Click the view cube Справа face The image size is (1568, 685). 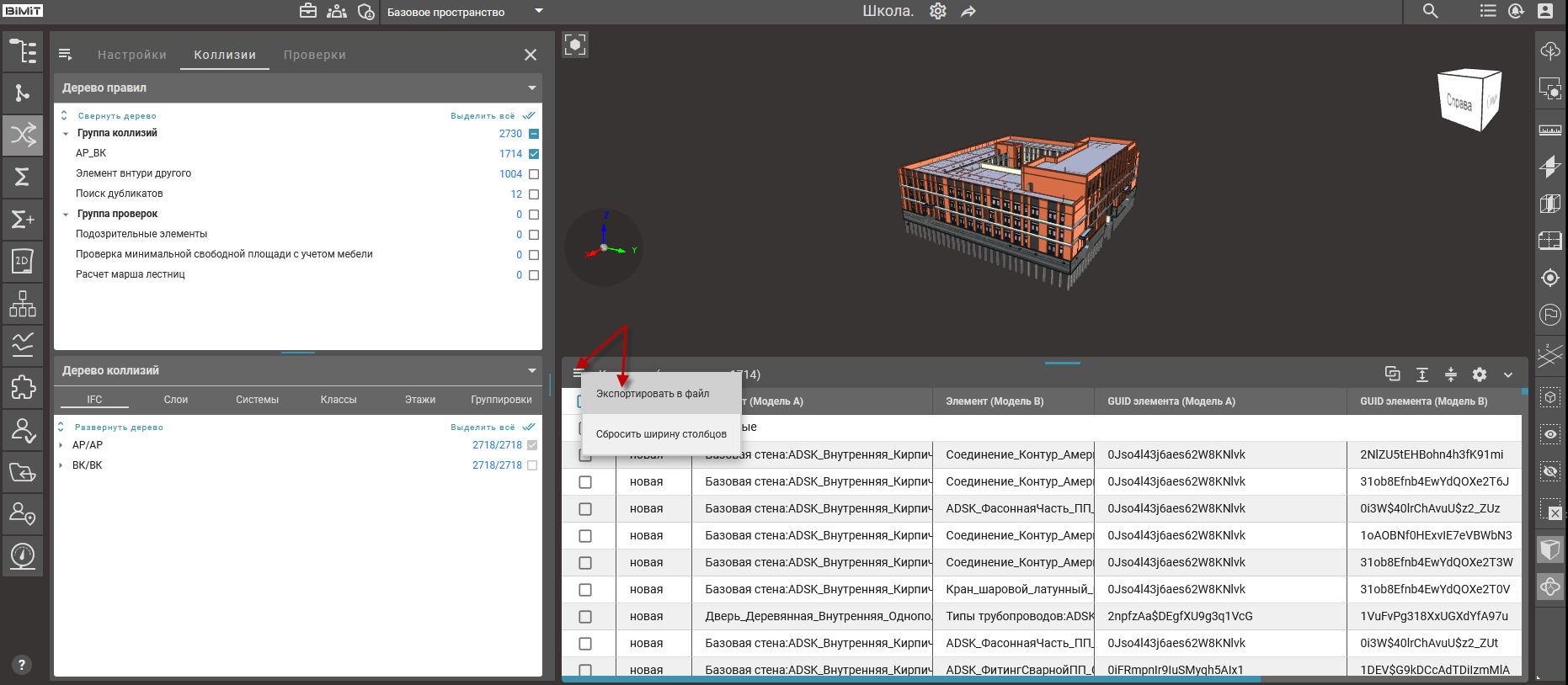[1459, 102]
